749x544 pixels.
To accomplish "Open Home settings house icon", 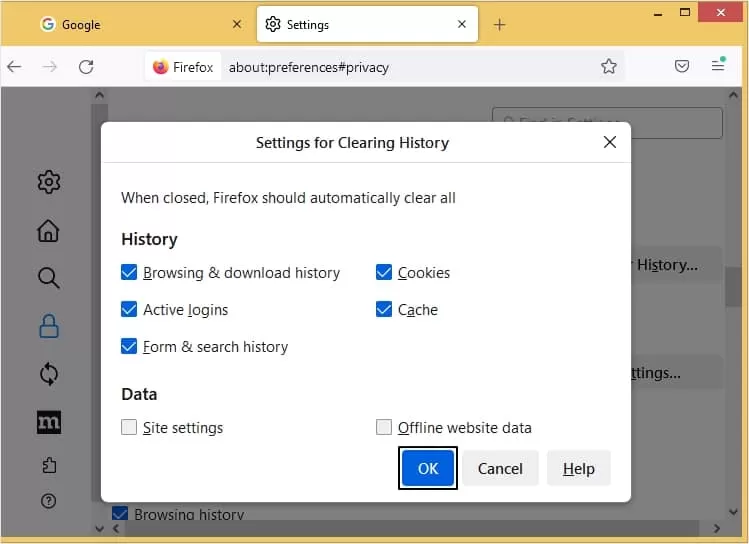I will 48,231.
